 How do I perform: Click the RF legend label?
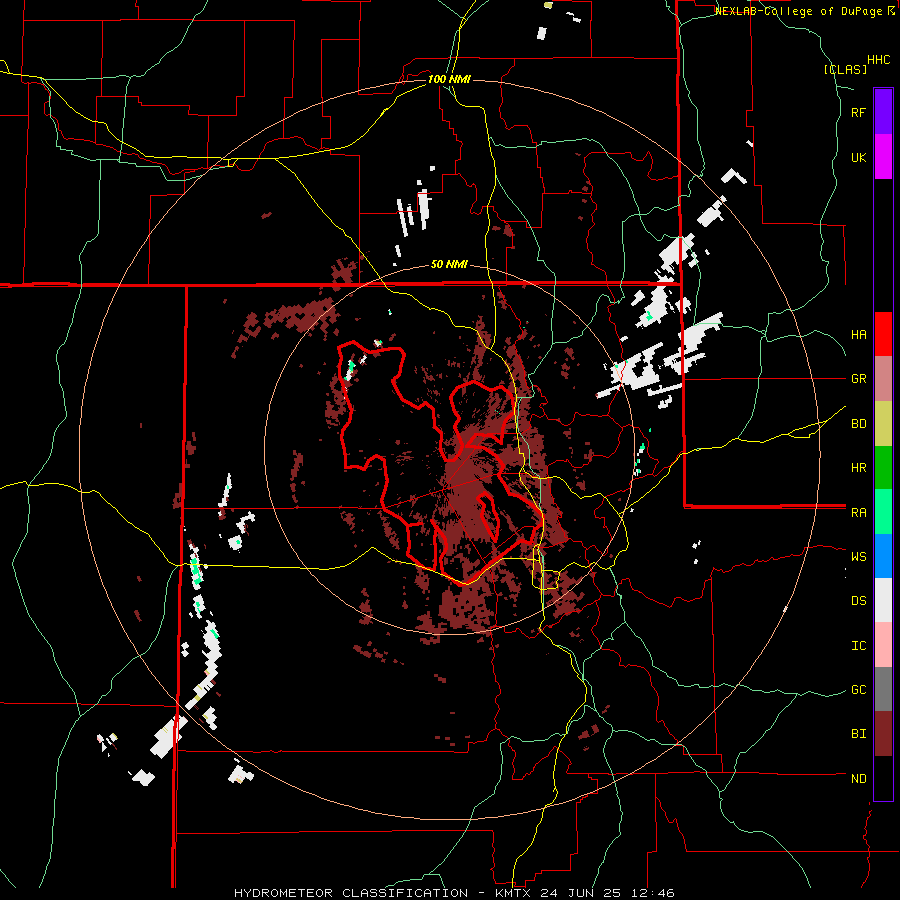coord(858,112)
